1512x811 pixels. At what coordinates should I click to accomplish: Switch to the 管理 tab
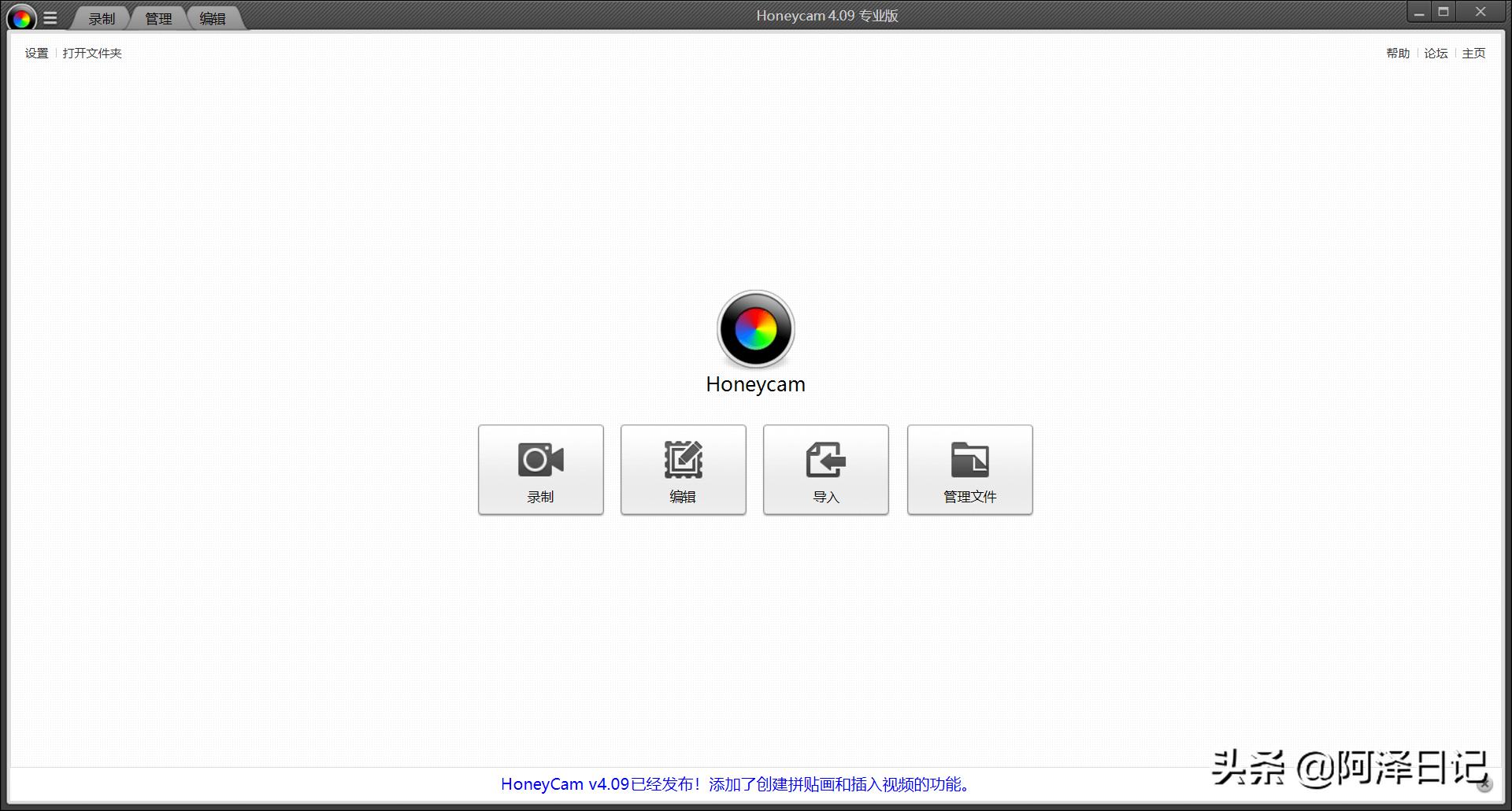tap(158, 19)
